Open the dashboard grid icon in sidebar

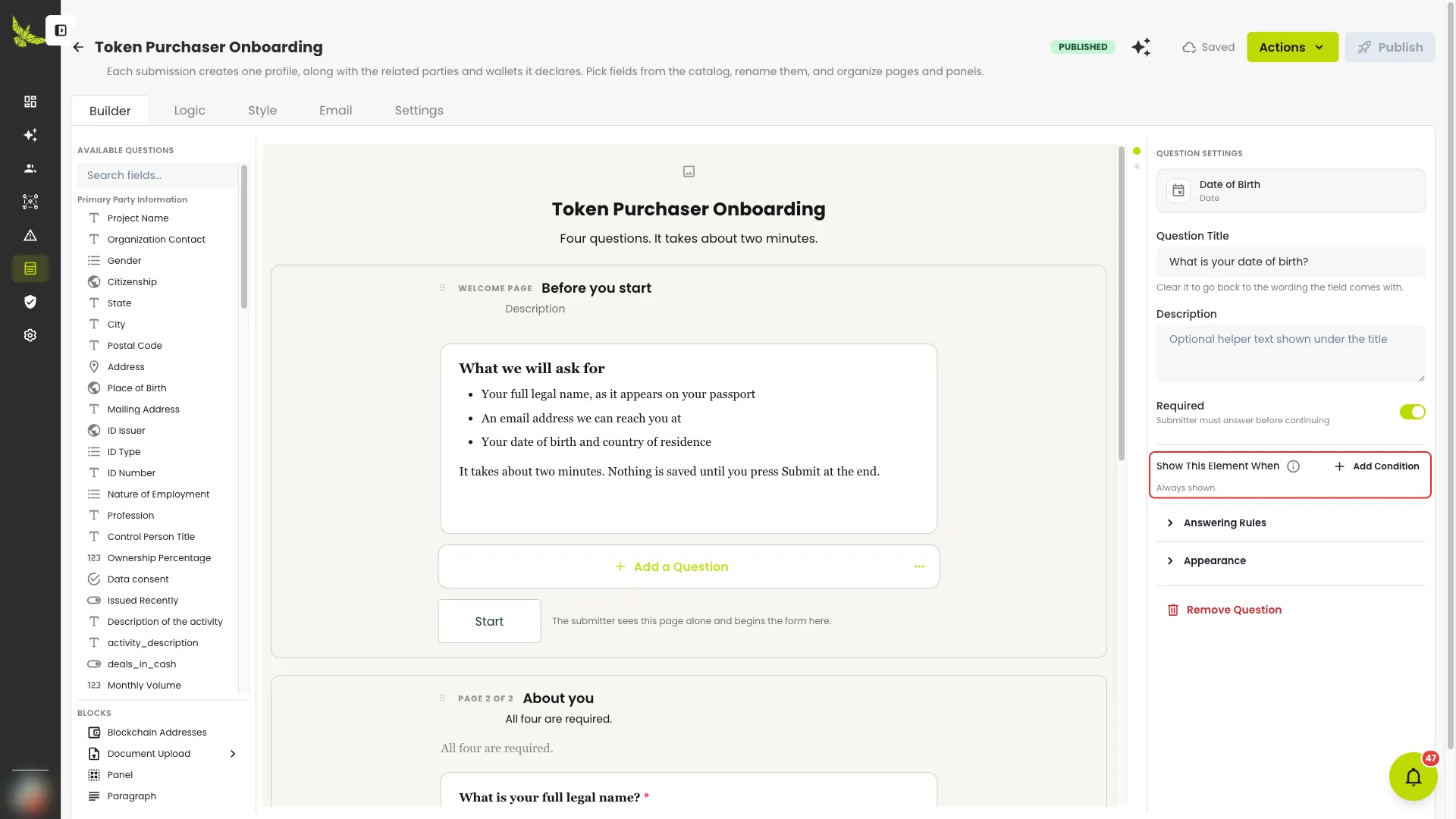(x=30, y=102)
